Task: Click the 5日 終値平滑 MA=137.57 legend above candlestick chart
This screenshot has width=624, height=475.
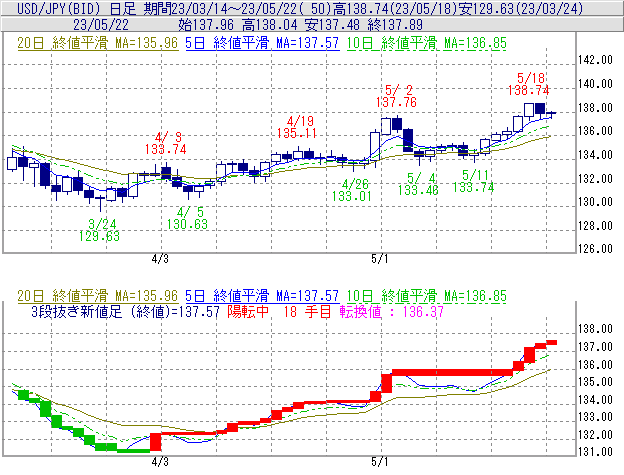Action: click(262, 43)
